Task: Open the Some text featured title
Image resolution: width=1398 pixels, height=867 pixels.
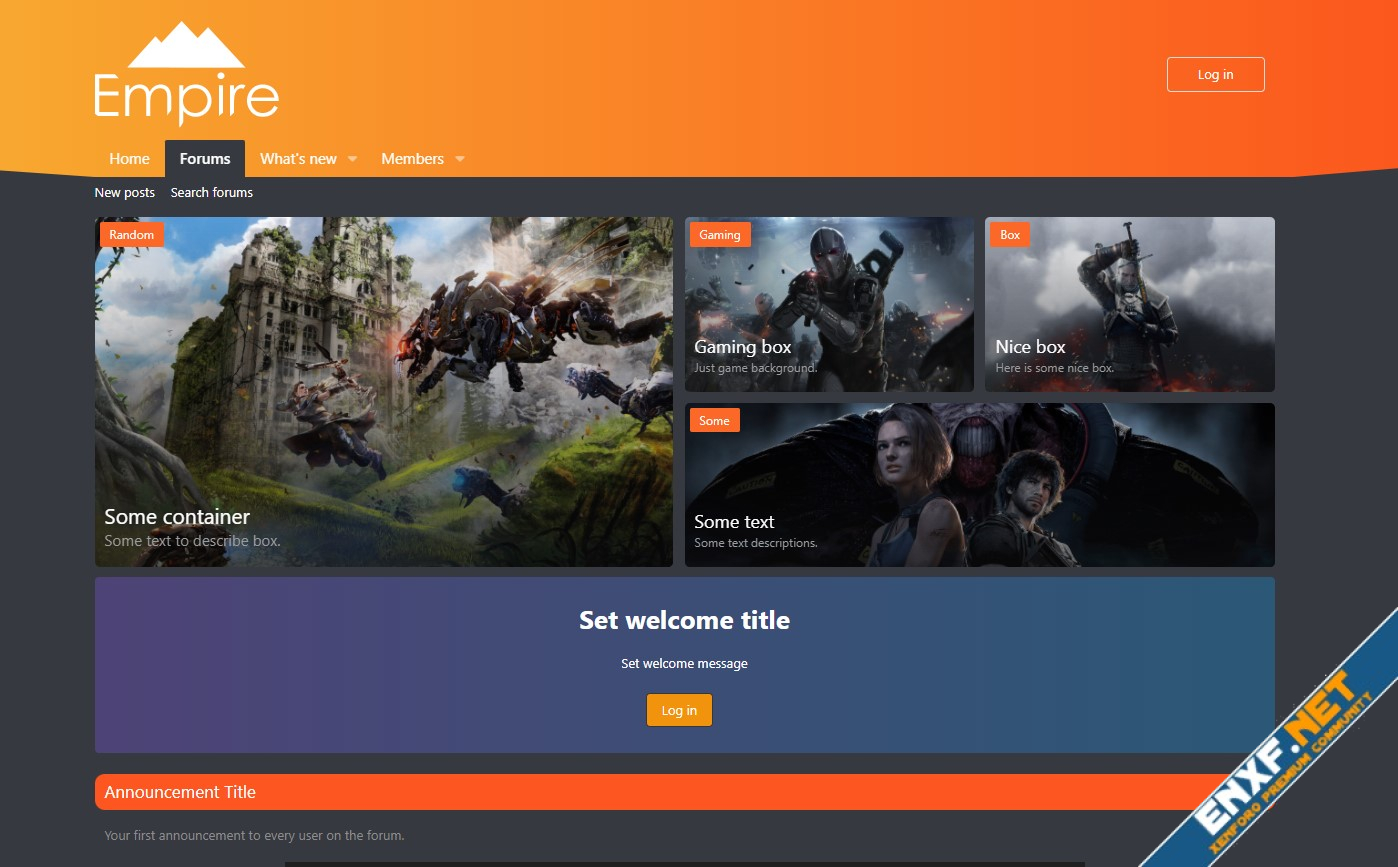Action: coord(734,522)
